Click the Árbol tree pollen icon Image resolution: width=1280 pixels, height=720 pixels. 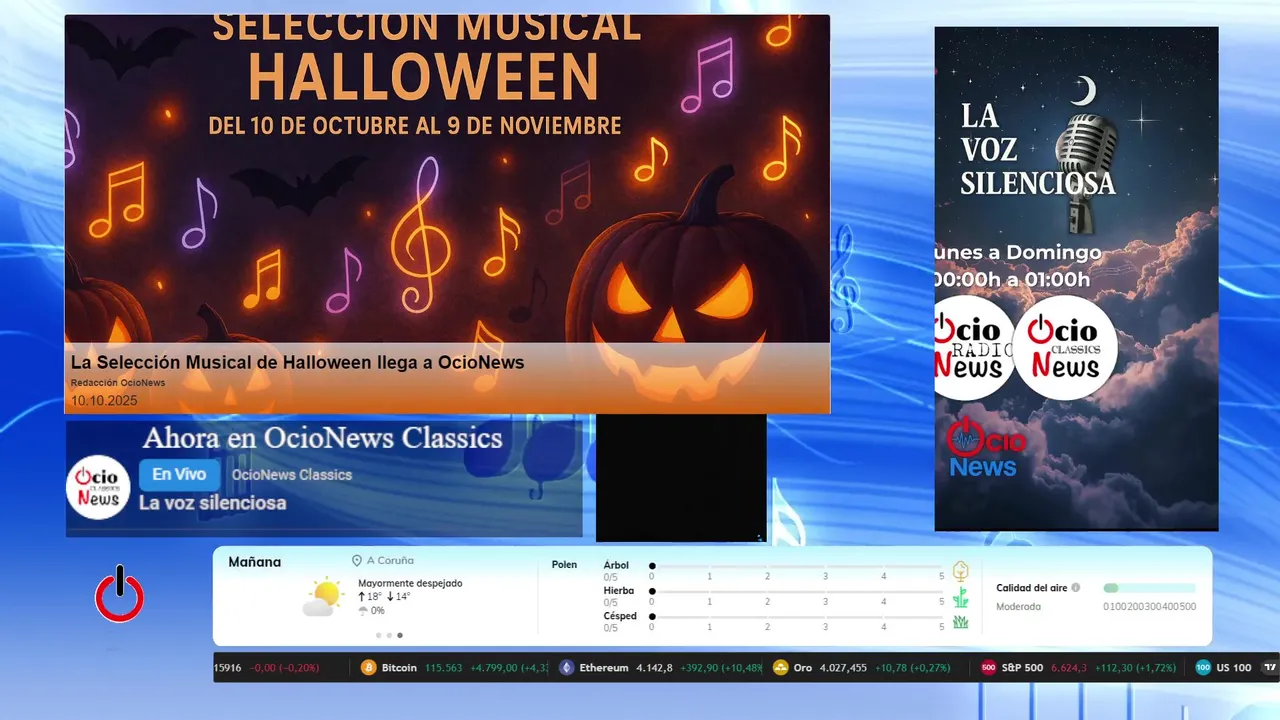[x=960, y=571]
